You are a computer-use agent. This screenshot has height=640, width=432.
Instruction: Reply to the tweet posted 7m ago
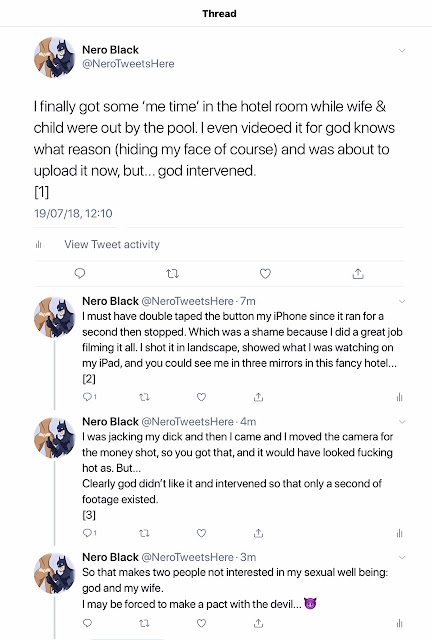coord(89,397)
